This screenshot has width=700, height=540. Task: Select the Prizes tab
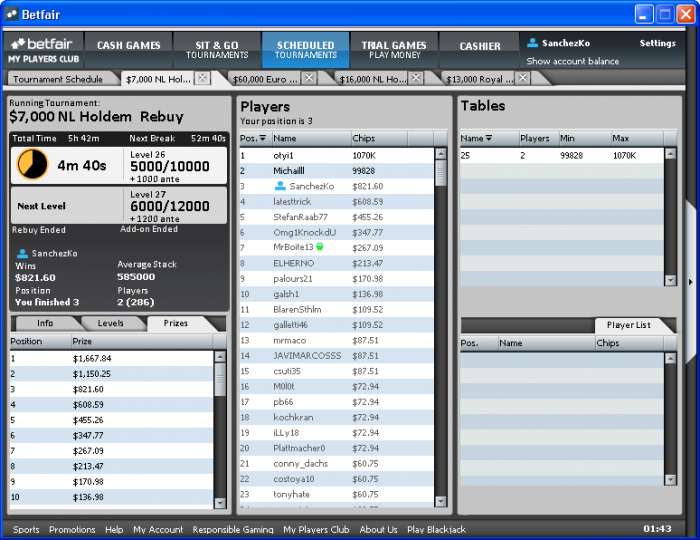coord(175,323)
